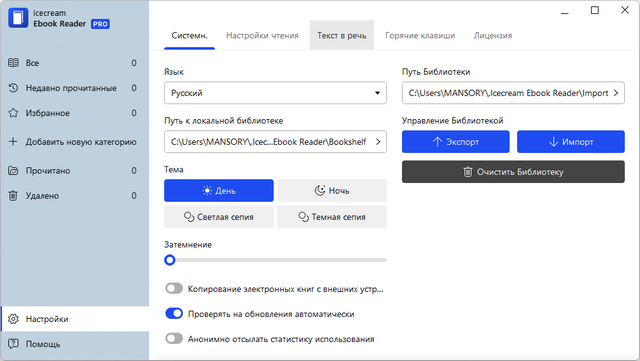Screen dimensions: 640x361
Task: Enable Анонимно отсылать статистику использования toggle
Action: [174, 339]
